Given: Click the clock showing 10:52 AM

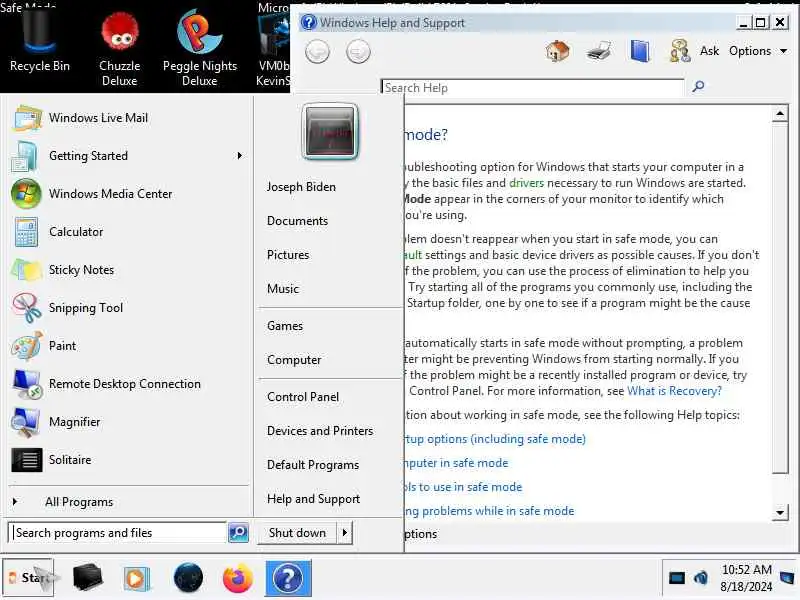Looking at the screenshot, I should coord(746,570).
